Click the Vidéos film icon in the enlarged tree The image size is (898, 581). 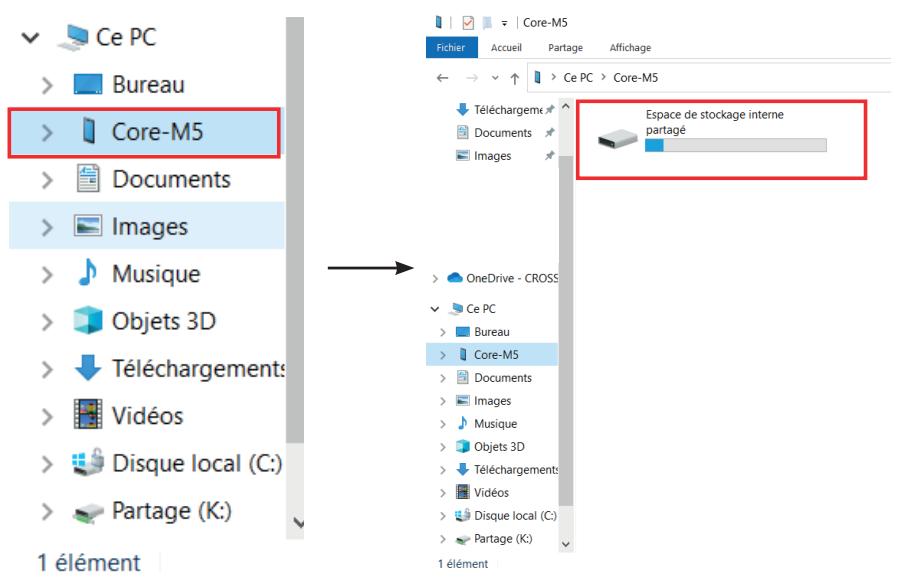coord(88,415)
